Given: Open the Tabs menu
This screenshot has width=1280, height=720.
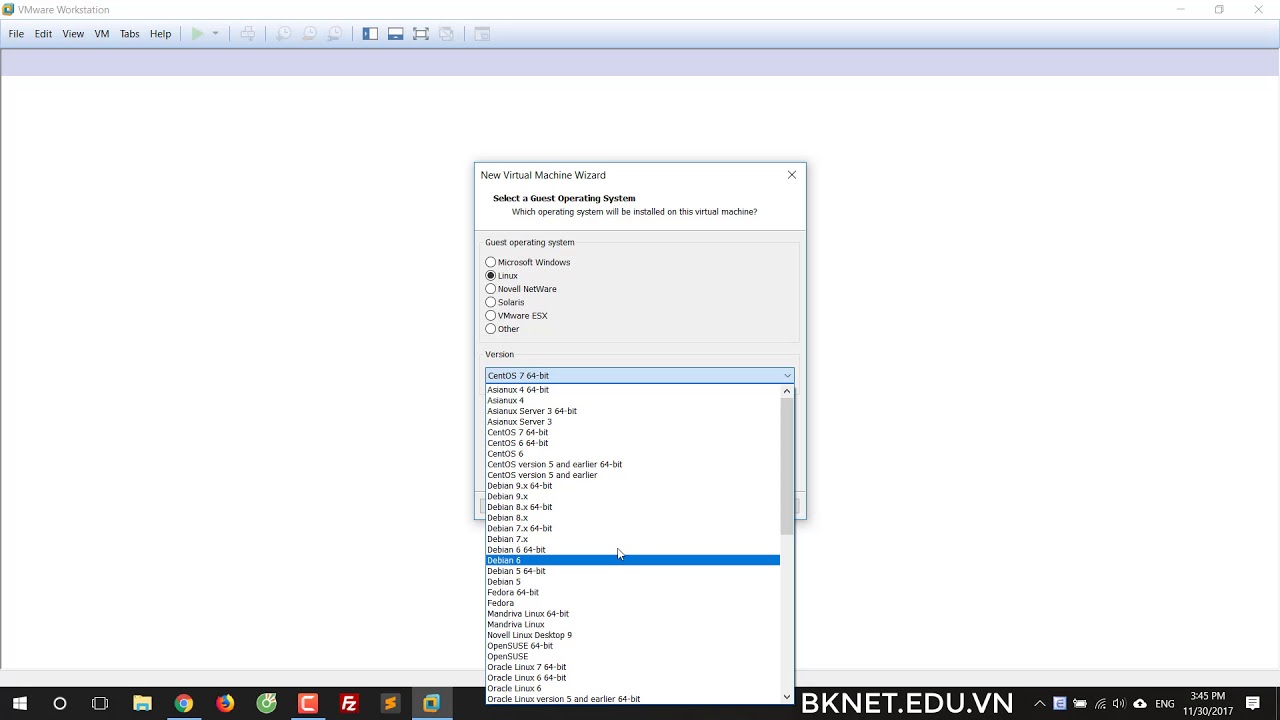Looking at the screenshot, I should point(129,34).
